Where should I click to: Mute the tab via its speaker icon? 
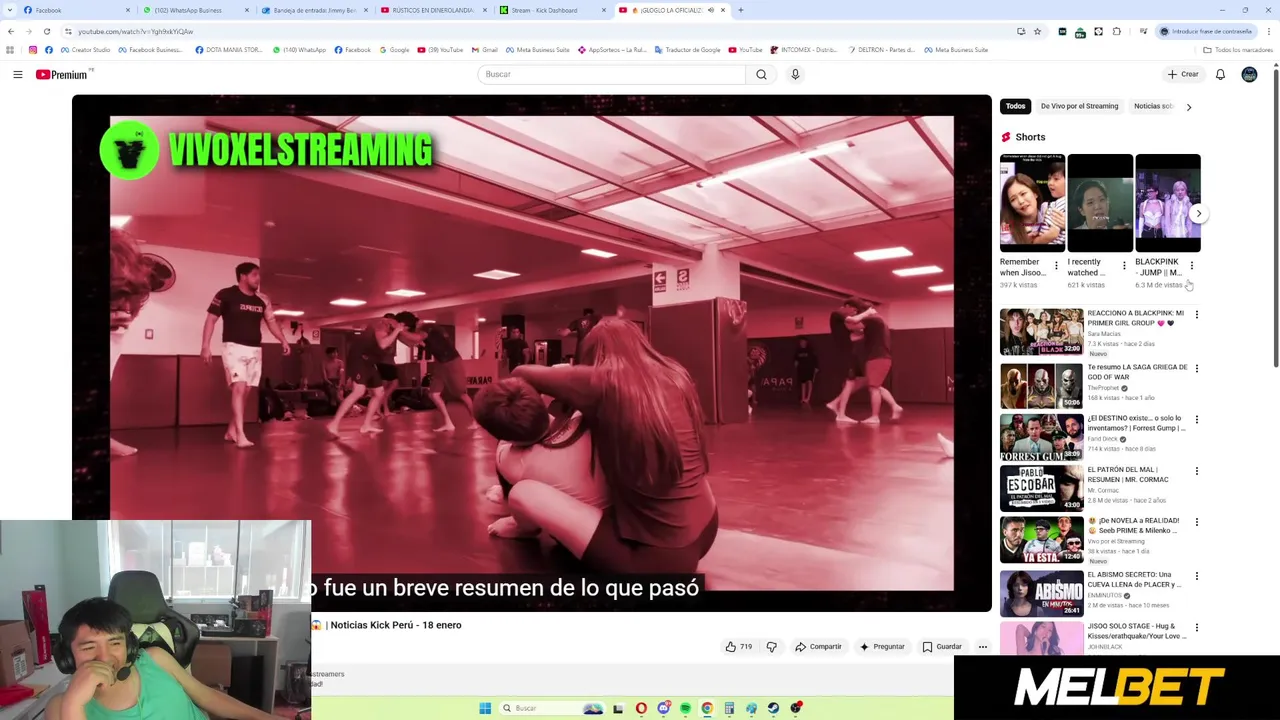(x=711, y=10)
